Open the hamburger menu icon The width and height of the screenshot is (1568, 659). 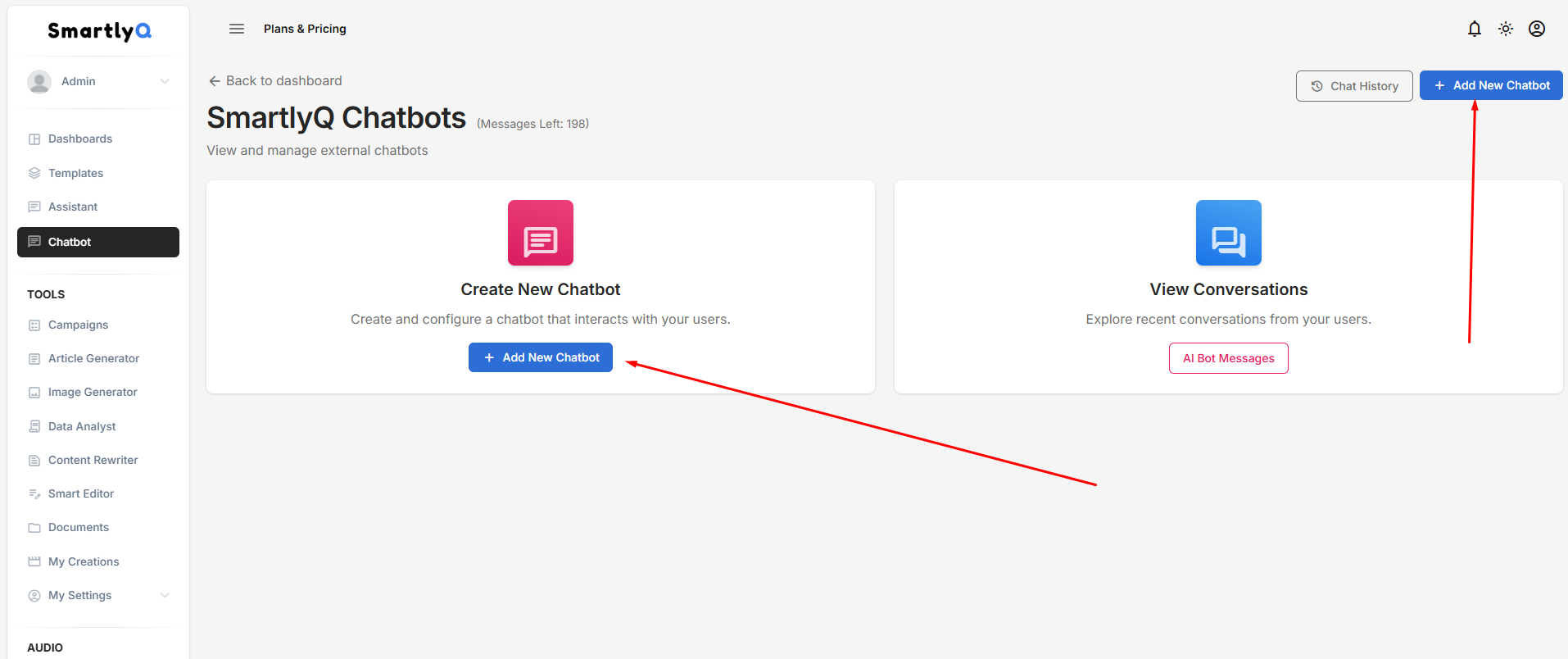[237, 29]
